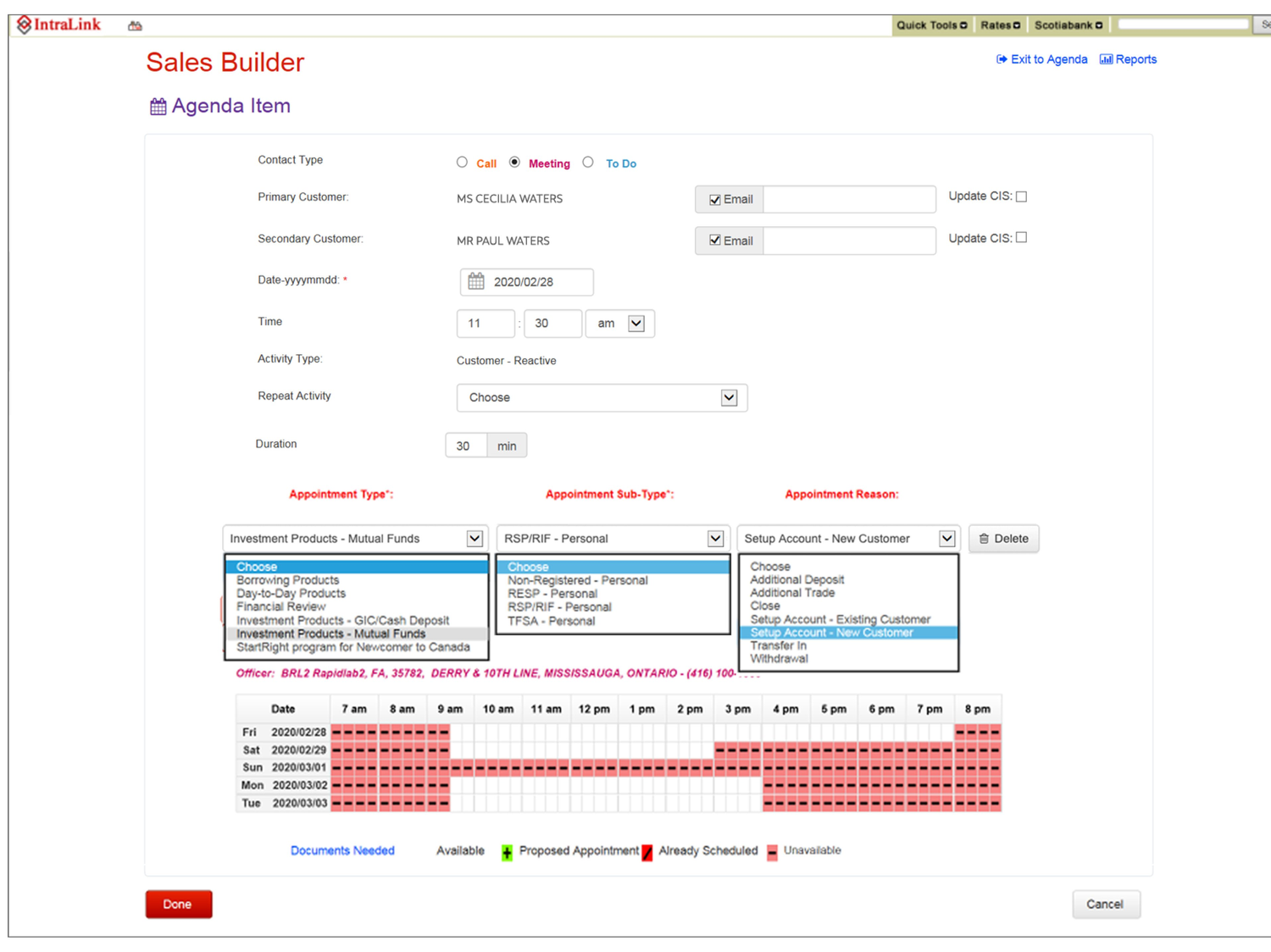Click the Duration field showing 30
The width and height of the screenshot is (1271, 952).
tap(466, 446)
